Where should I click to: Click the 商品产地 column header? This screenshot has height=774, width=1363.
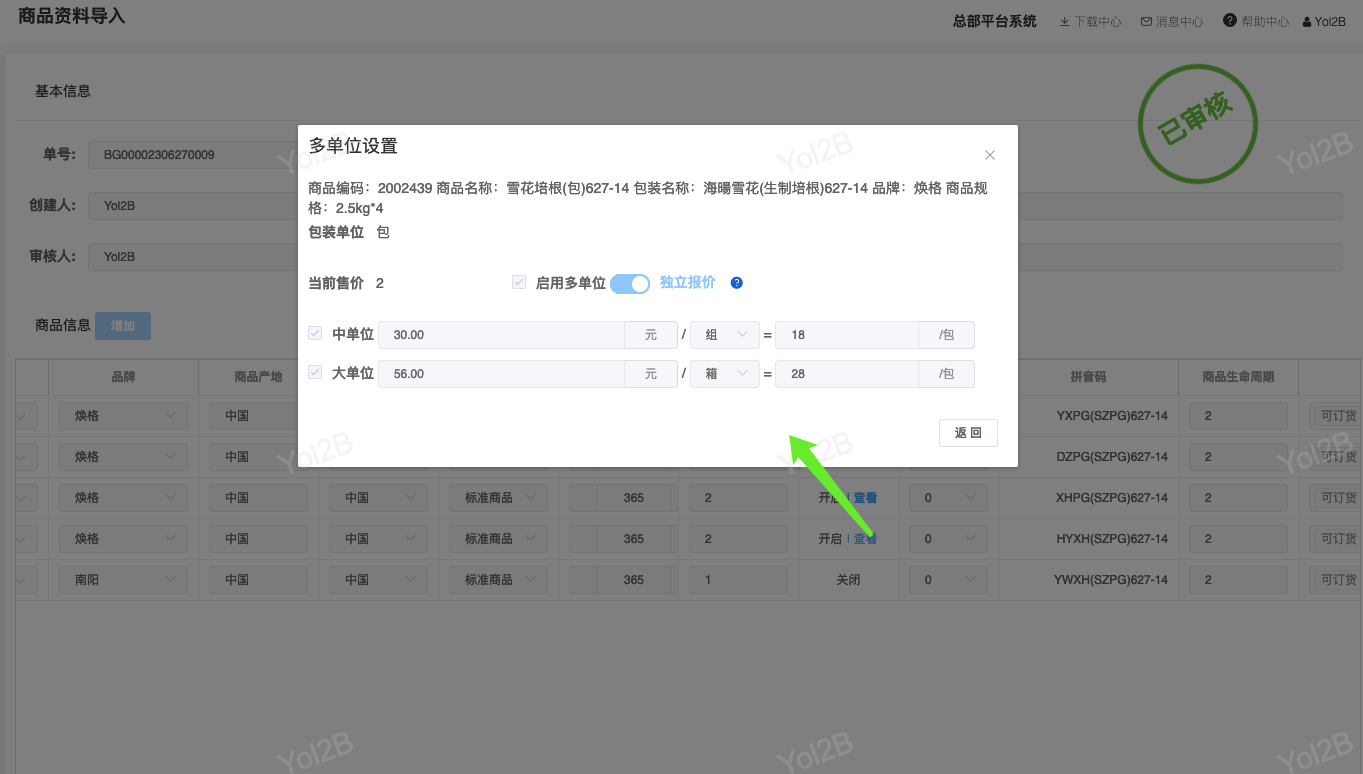point(258,377)
